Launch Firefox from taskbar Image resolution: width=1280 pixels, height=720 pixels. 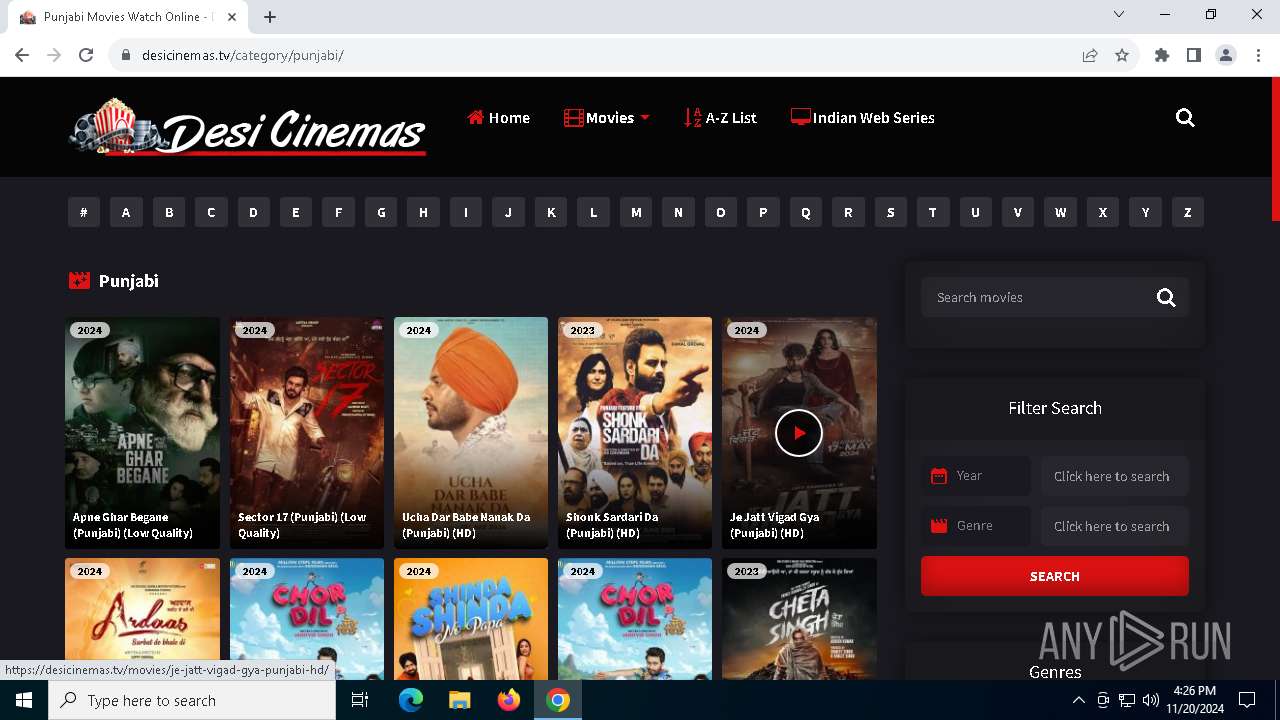[509, 700]
